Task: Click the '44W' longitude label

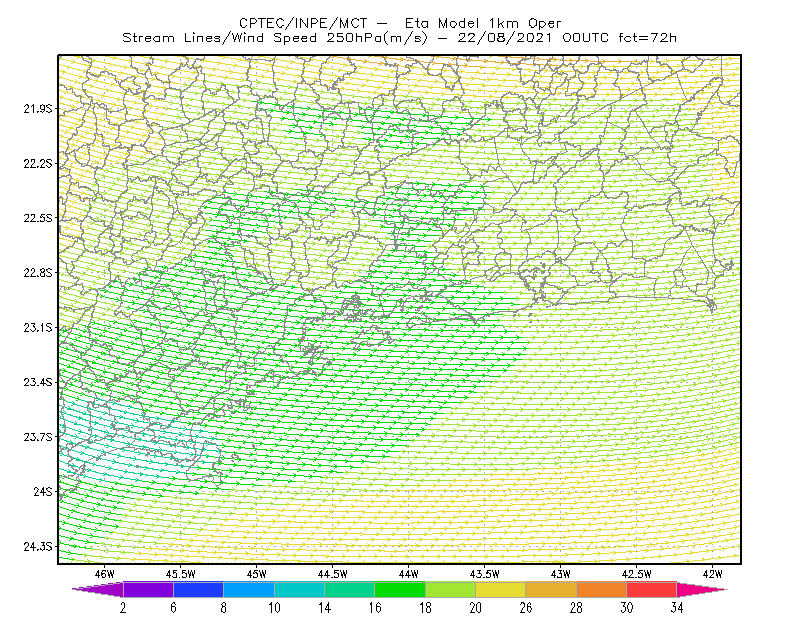Action: click(409, 574)
